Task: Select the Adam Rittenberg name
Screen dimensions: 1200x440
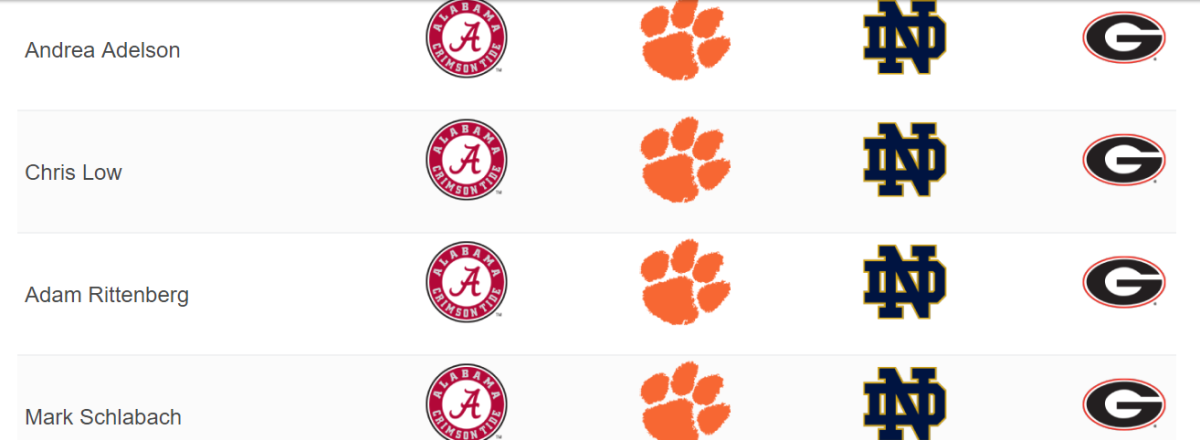Action: click(x=106, y=295)
